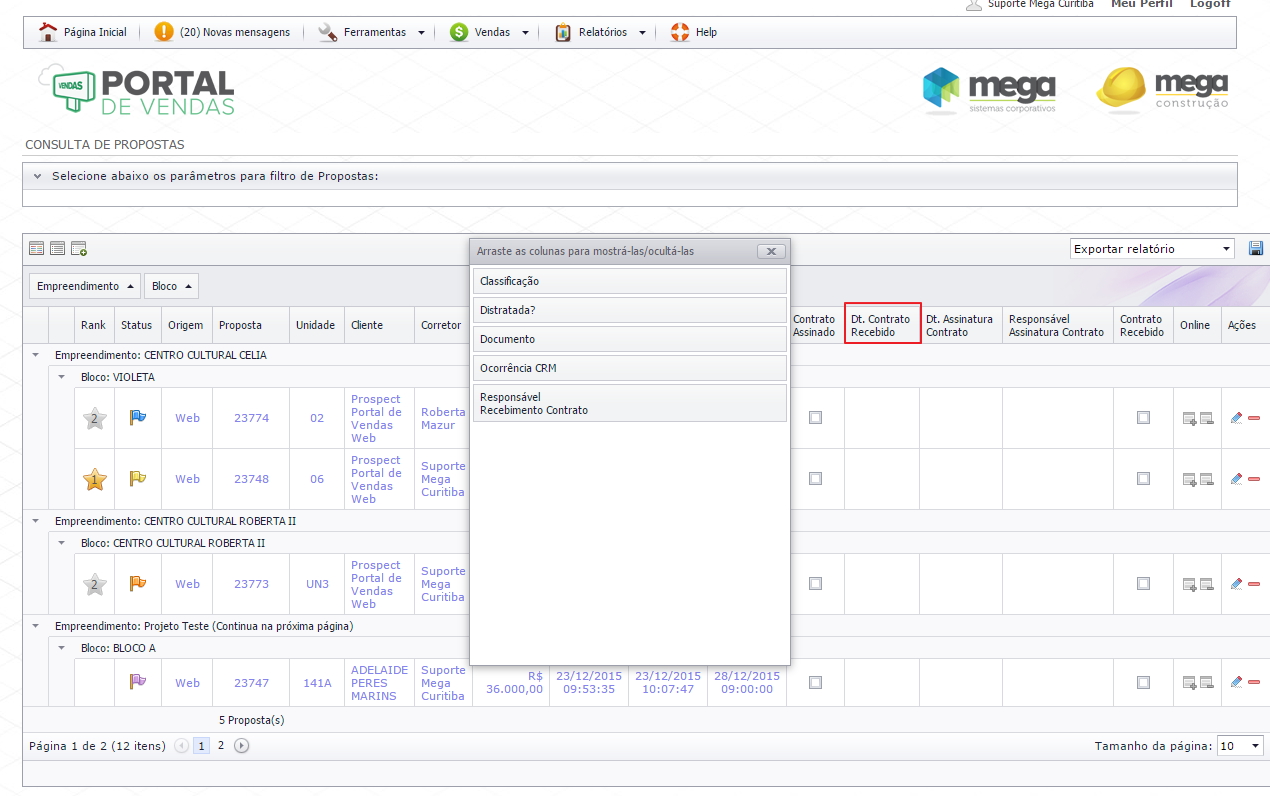Collapse the Empreendimento: CENTRO CULTURAL CELIA group
This screenshot has height=796, width=1270.
tap(37, 355)
